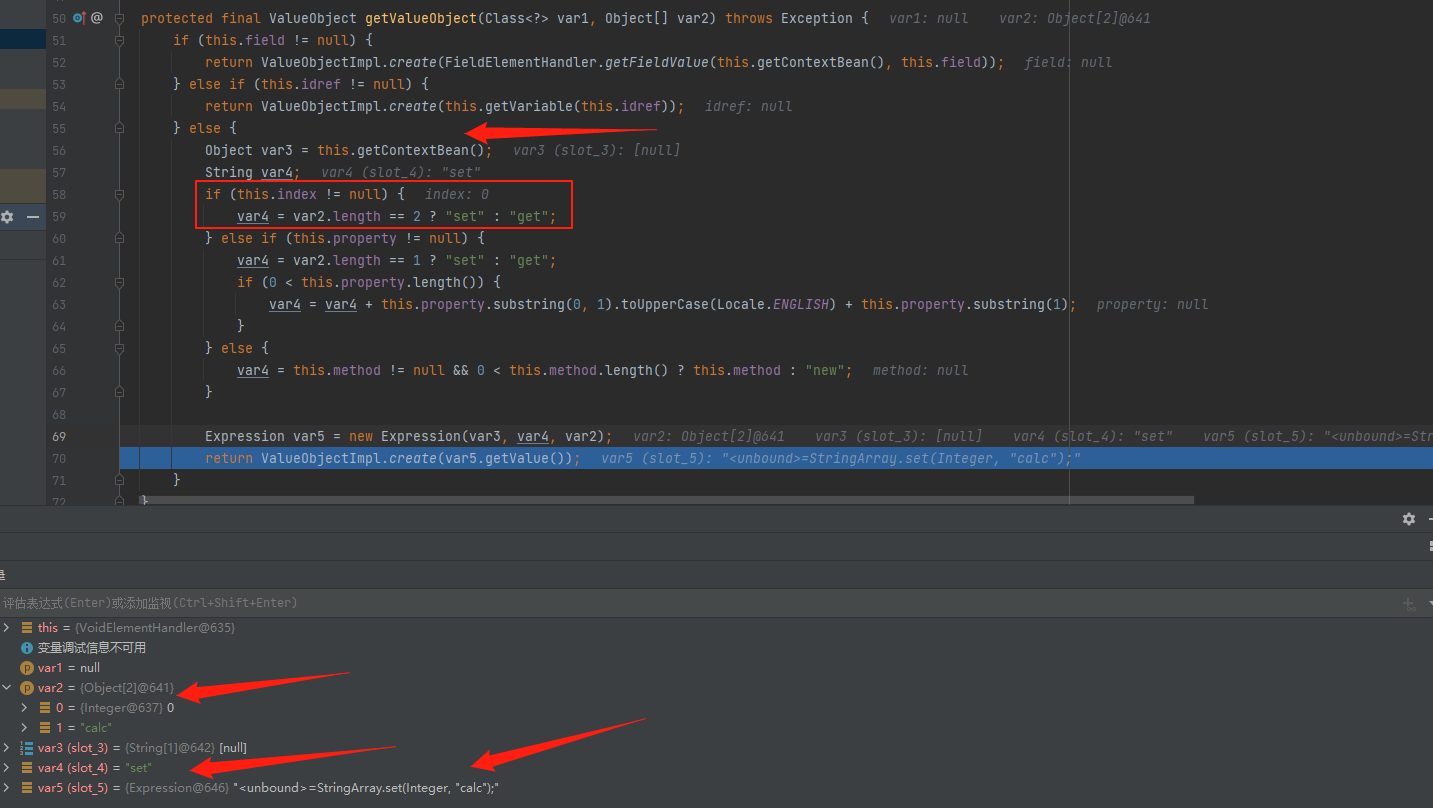Click the parameter icon beside var2

[27, 688]
